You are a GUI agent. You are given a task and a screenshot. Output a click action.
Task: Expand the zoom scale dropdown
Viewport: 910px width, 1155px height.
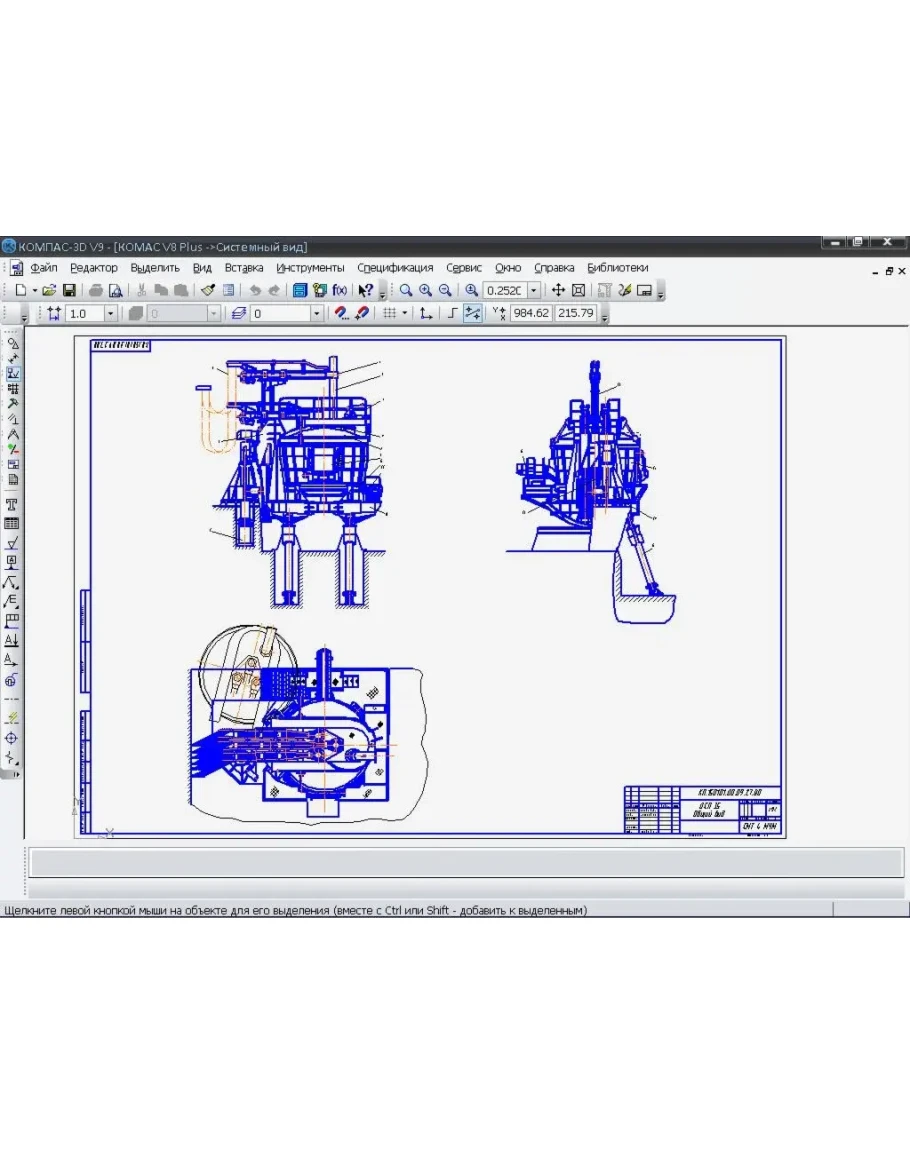click(534, 290)
